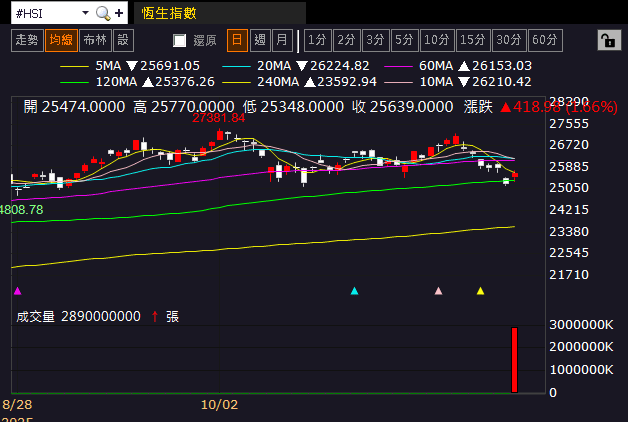Switch to daily 日 period
628x422 pixels.
(x=237, y=40)
